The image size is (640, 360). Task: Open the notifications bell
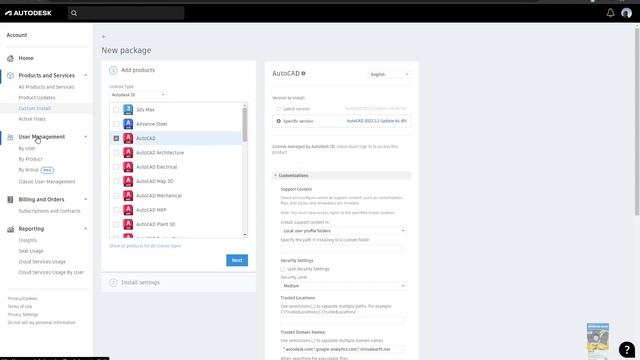[x=610, y=13]
